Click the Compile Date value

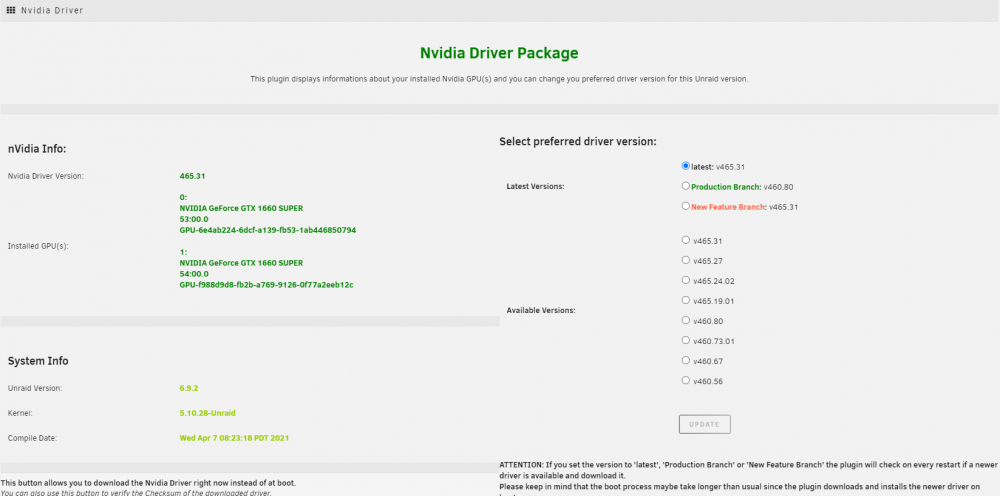point(235,438)
